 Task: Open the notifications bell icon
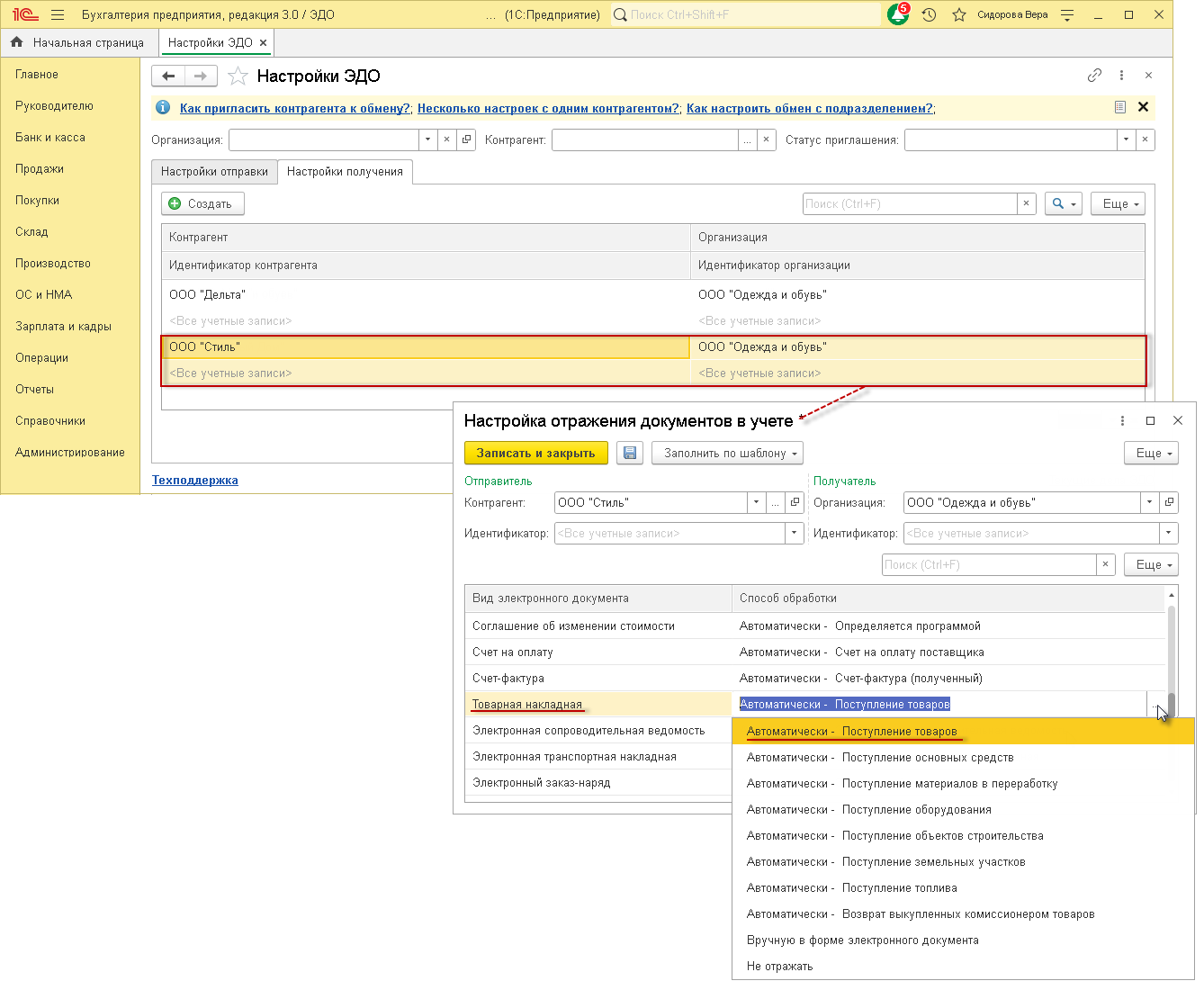coord(897,14)
